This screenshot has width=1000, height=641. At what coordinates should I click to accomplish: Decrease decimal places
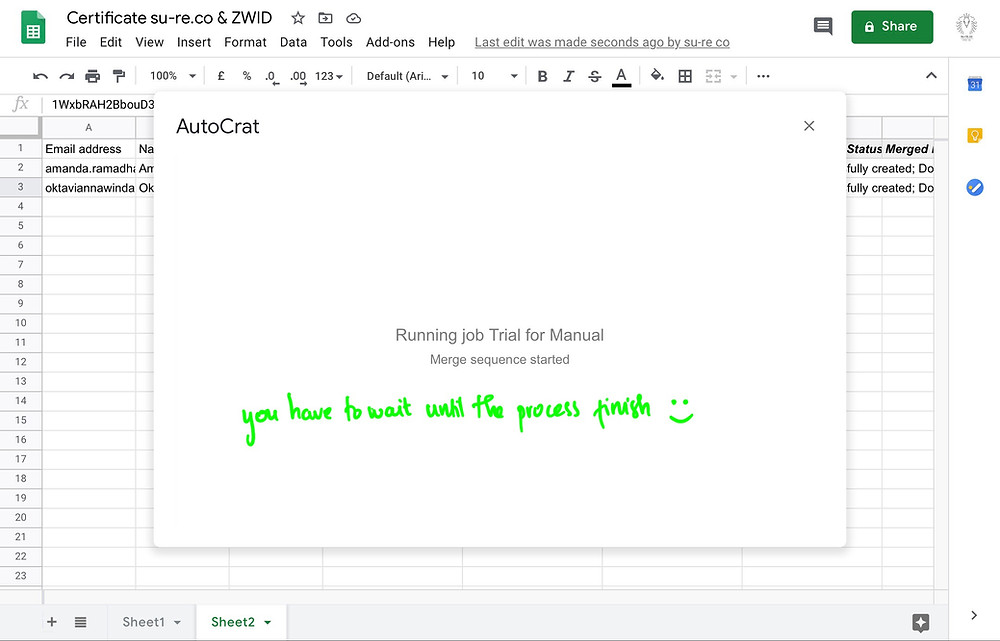[x=272, y=77]
